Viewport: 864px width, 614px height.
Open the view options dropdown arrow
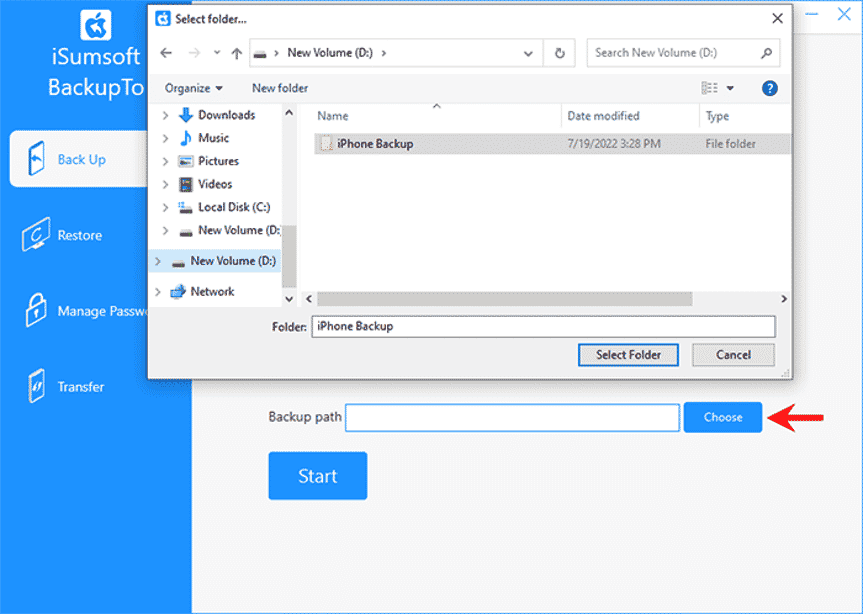coord(730,88)
